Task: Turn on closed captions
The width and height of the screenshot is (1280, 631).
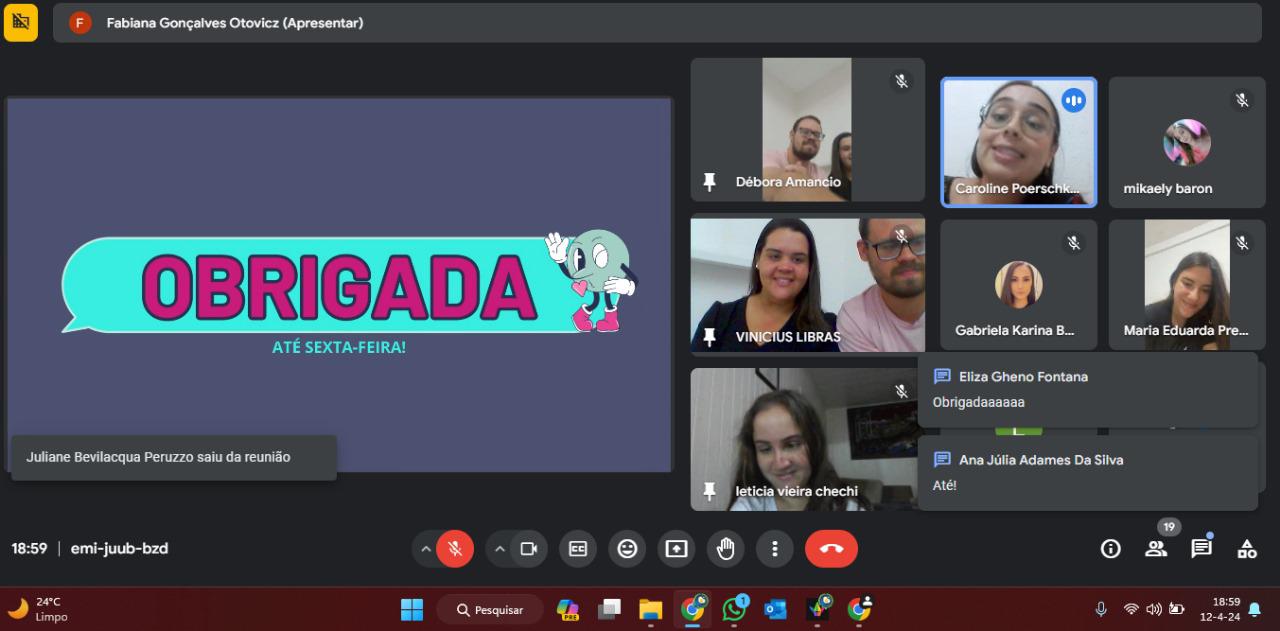Action: 578,548
